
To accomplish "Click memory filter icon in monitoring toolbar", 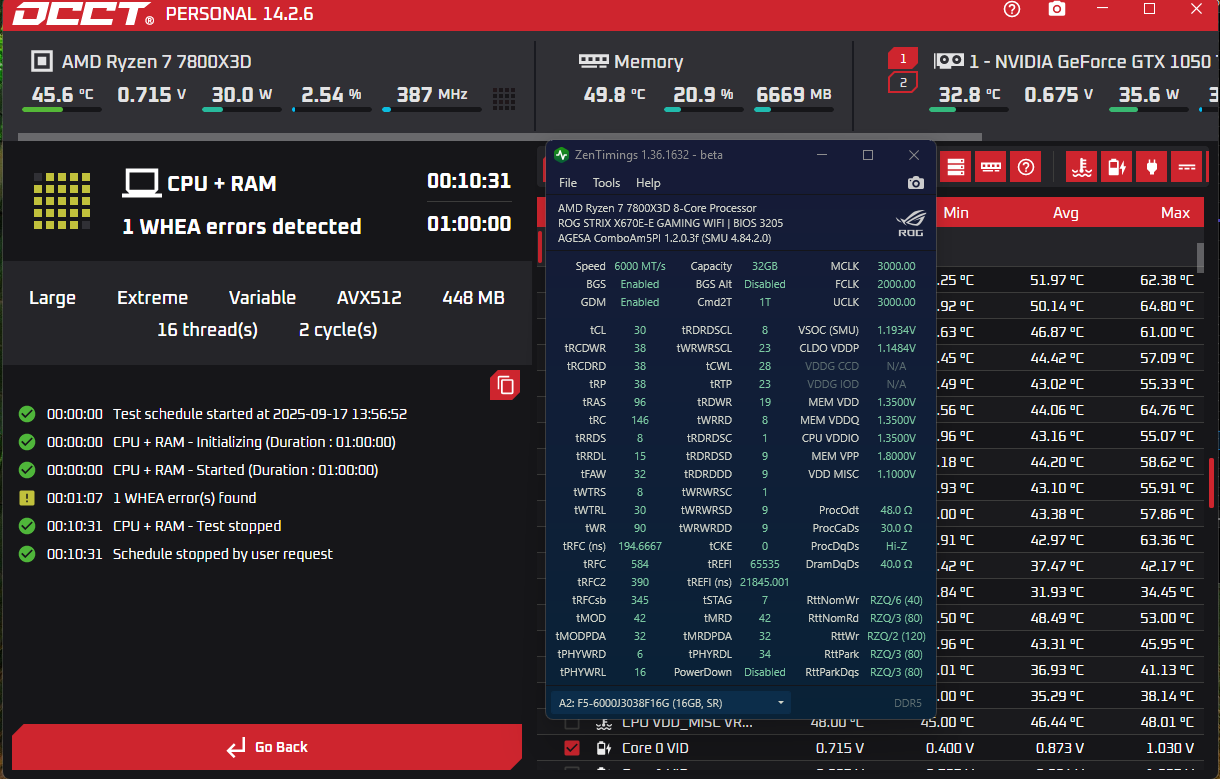I will click(x=990, y=167).
